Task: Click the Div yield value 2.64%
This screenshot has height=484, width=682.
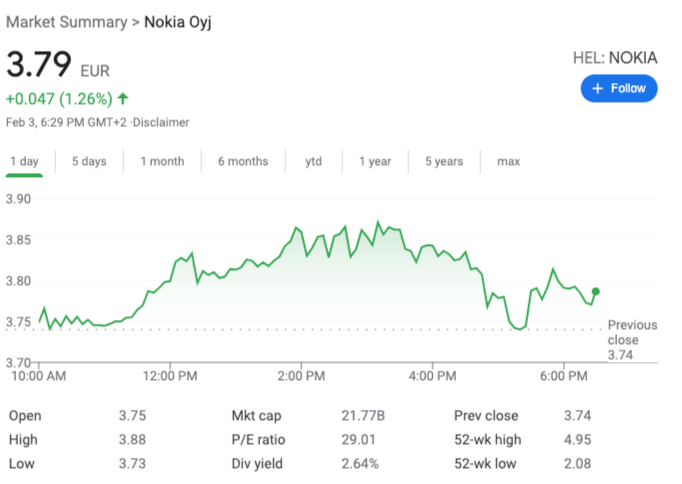Action: (x=360, y=463)
